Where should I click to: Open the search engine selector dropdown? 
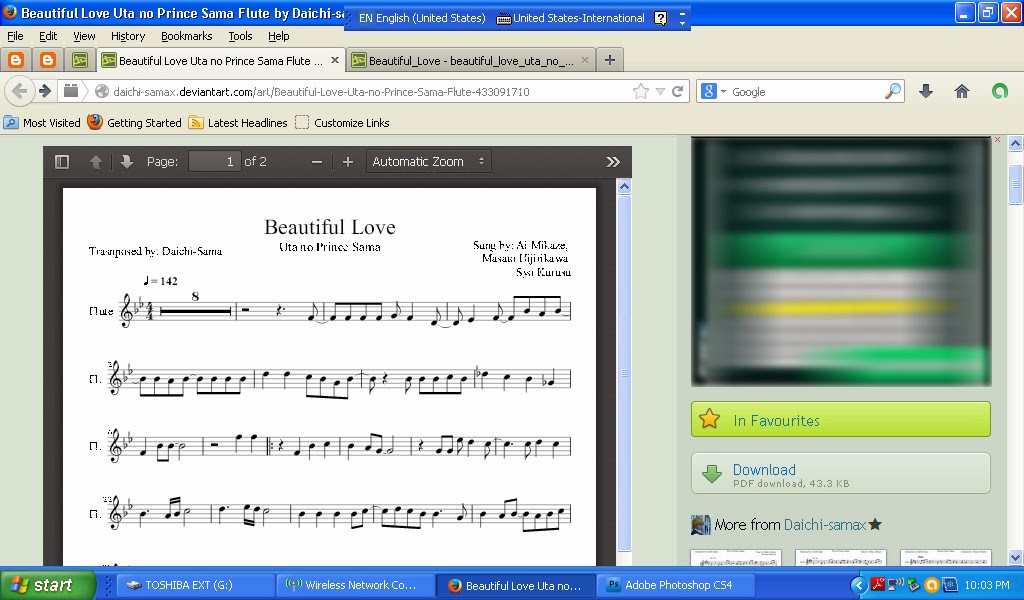click(714, 91)
